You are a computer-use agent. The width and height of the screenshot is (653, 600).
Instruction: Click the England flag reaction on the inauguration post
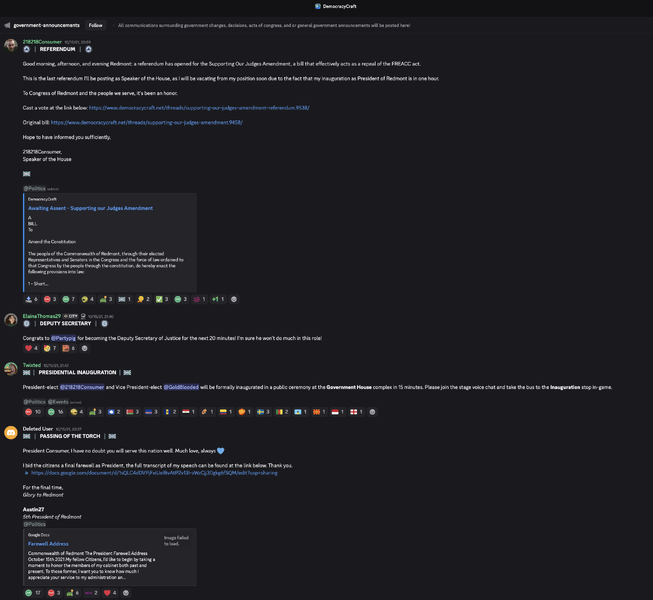click(356, 412)
